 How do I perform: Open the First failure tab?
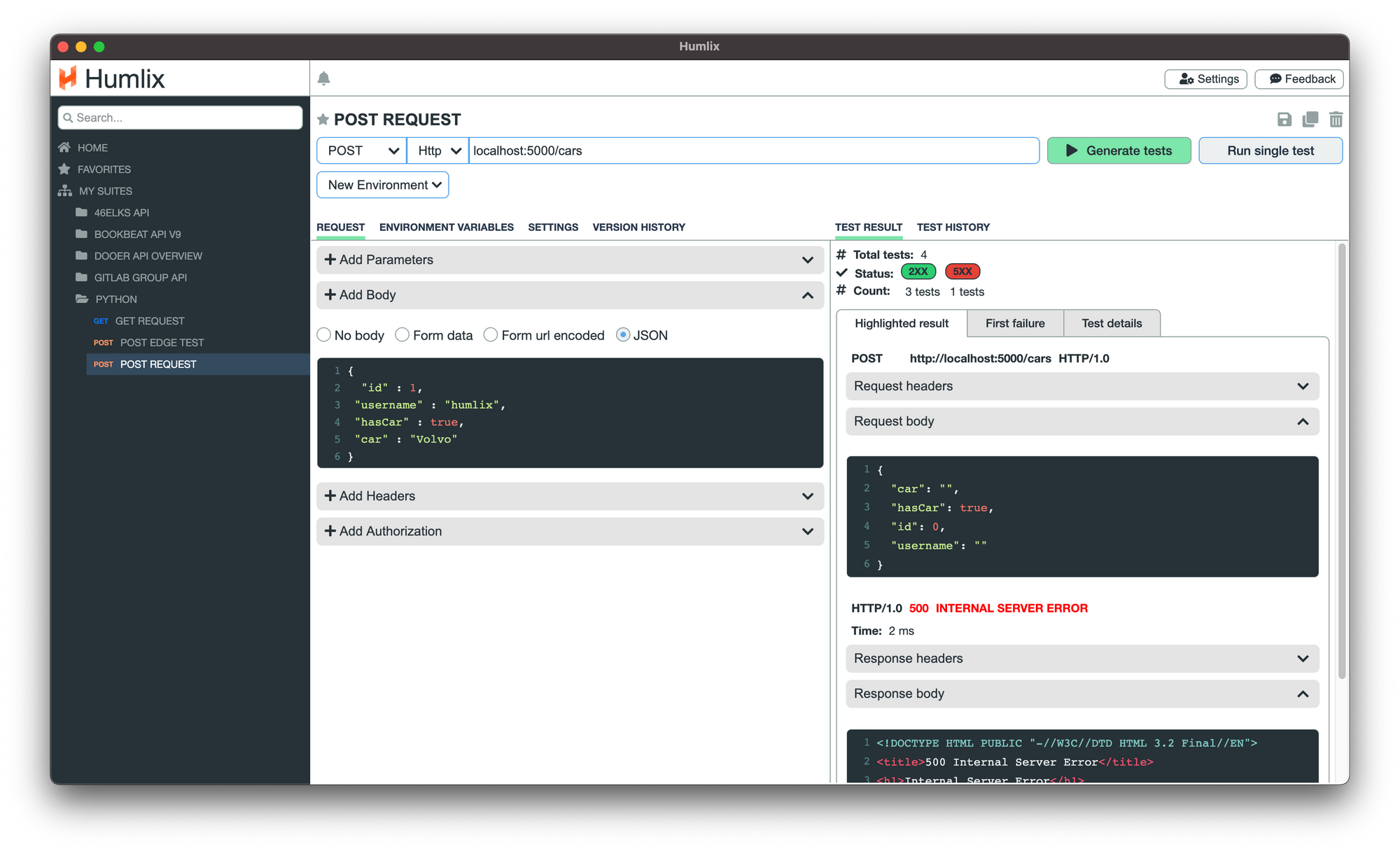tap(1014, 323)
